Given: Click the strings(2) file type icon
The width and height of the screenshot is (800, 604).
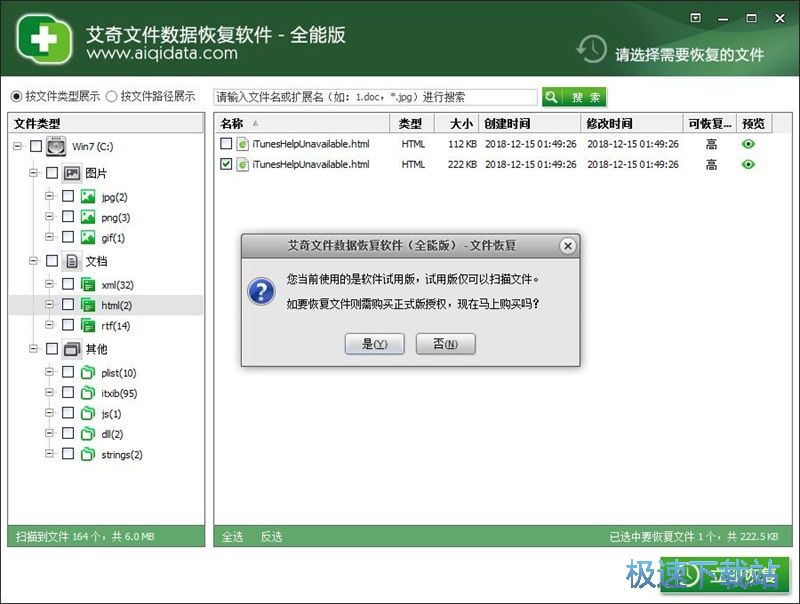Looking at the screenshot, I should (x=88, y=454).
